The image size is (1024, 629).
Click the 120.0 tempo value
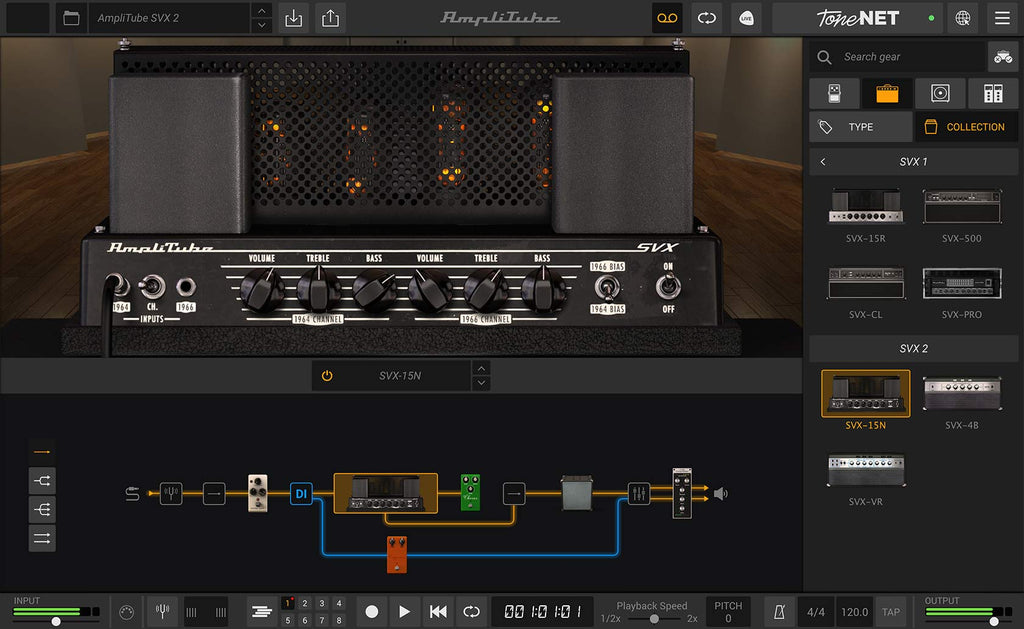point(854,612)
